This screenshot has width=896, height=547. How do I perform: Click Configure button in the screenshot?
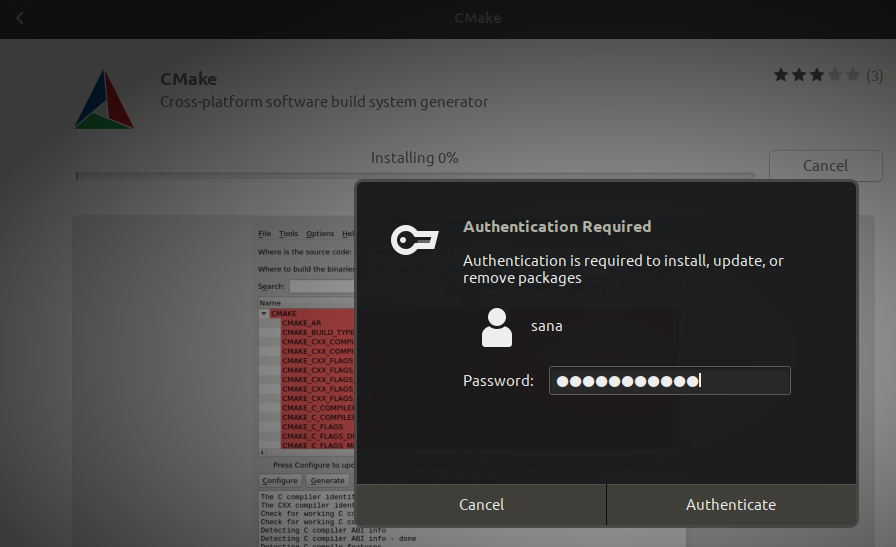pyautogui.click(x=280, y=481)
